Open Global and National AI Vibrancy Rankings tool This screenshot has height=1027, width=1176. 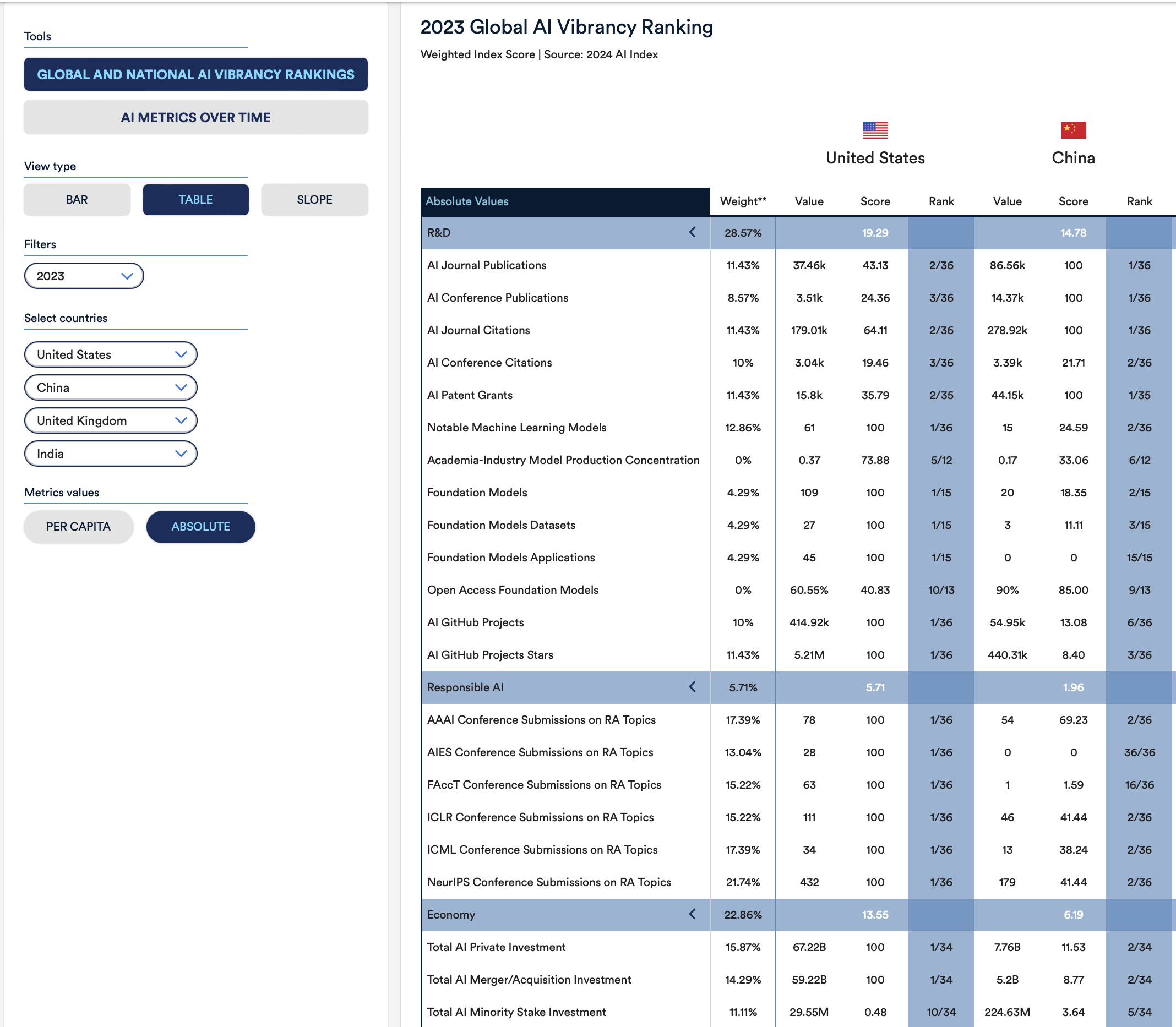[x=195, y=74]
